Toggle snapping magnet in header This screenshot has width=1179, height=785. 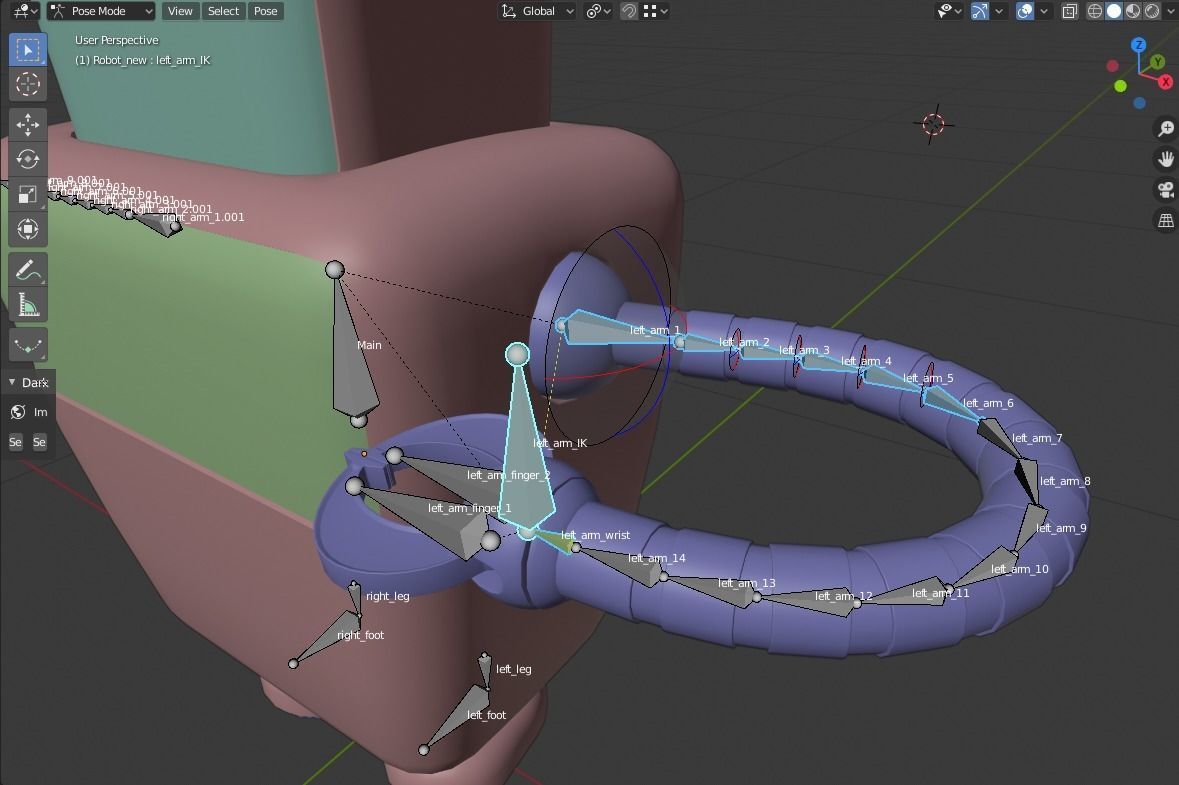629,11
